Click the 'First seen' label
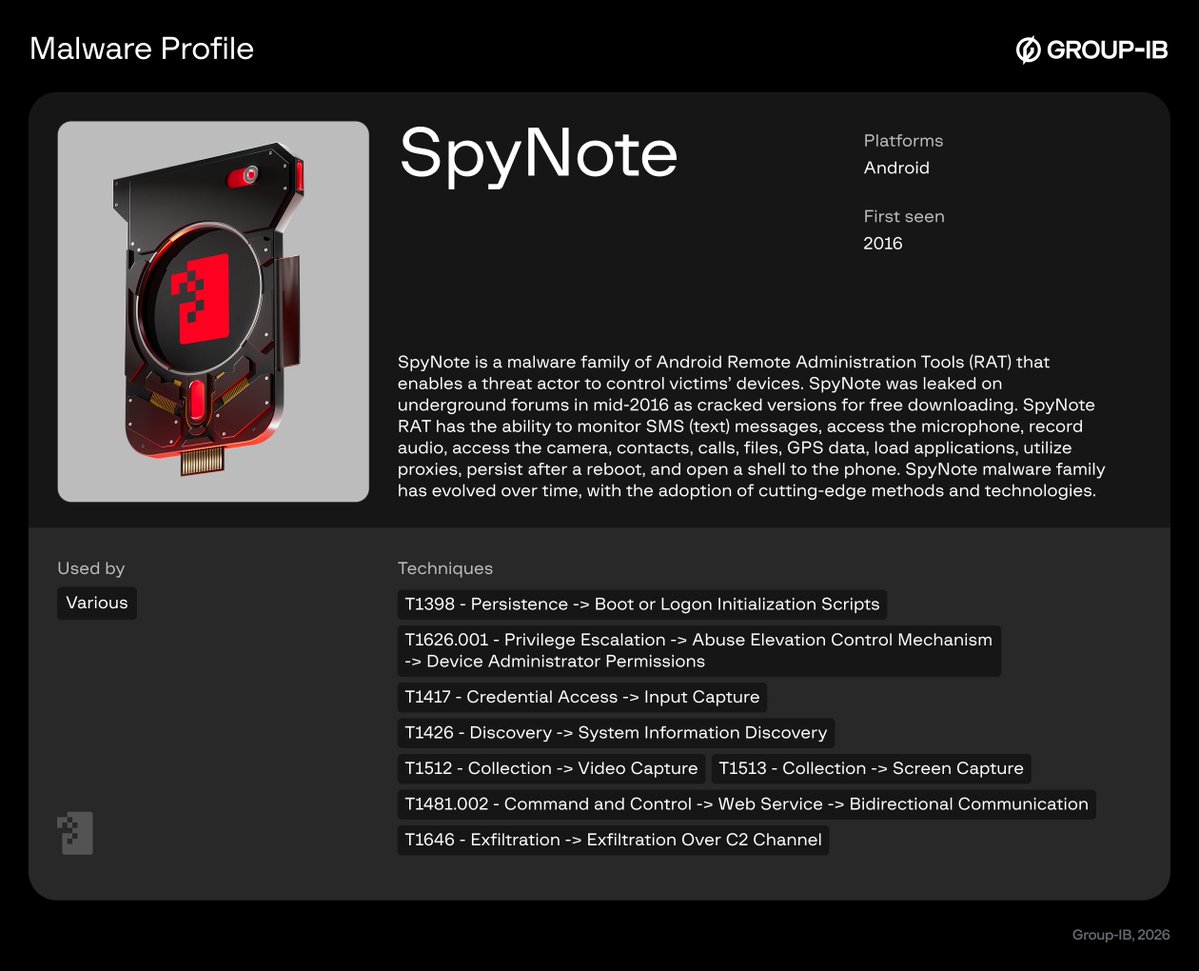 click(x=904, y=216)
